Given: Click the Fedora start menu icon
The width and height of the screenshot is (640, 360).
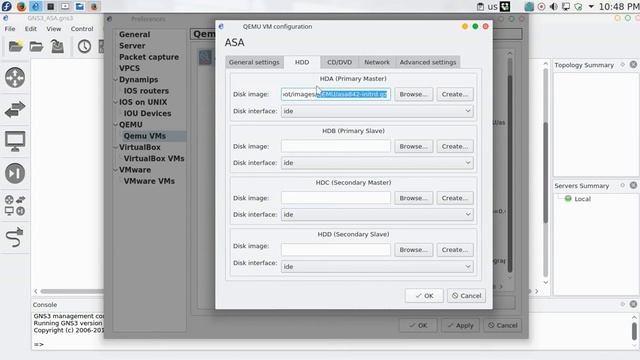Looking at the screenshot, I should point(7,6).
